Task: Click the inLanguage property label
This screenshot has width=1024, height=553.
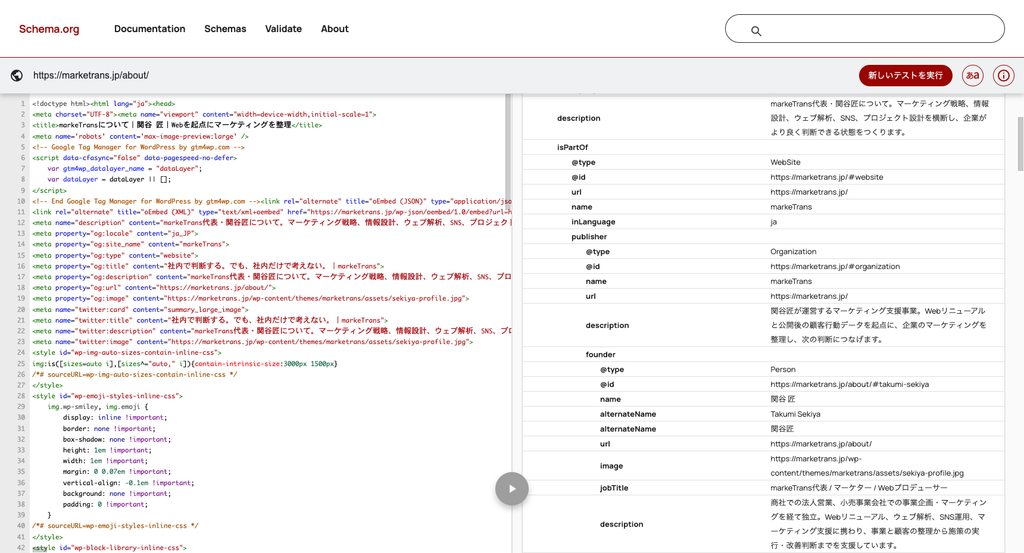Action: click(593, 221)
